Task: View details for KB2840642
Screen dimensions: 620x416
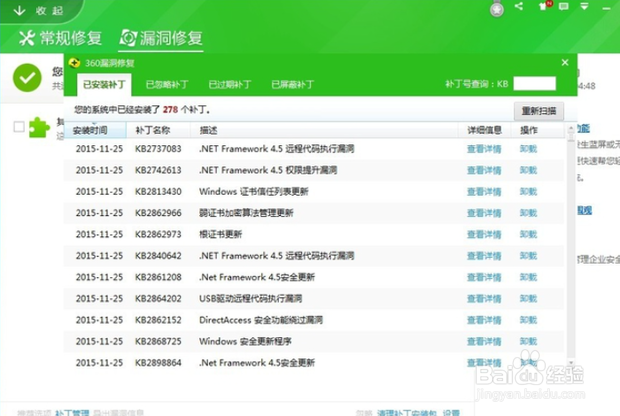Action: 484,255
